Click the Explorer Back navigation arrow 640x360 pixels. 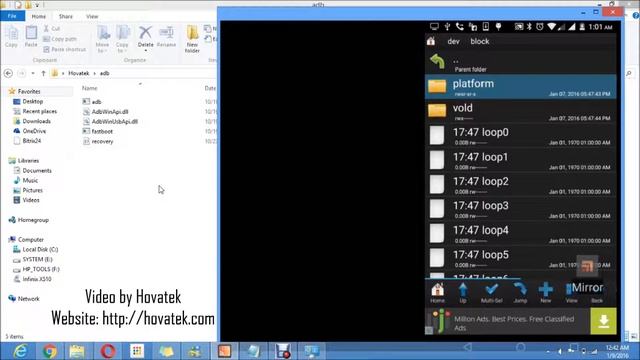click(8, 73)
